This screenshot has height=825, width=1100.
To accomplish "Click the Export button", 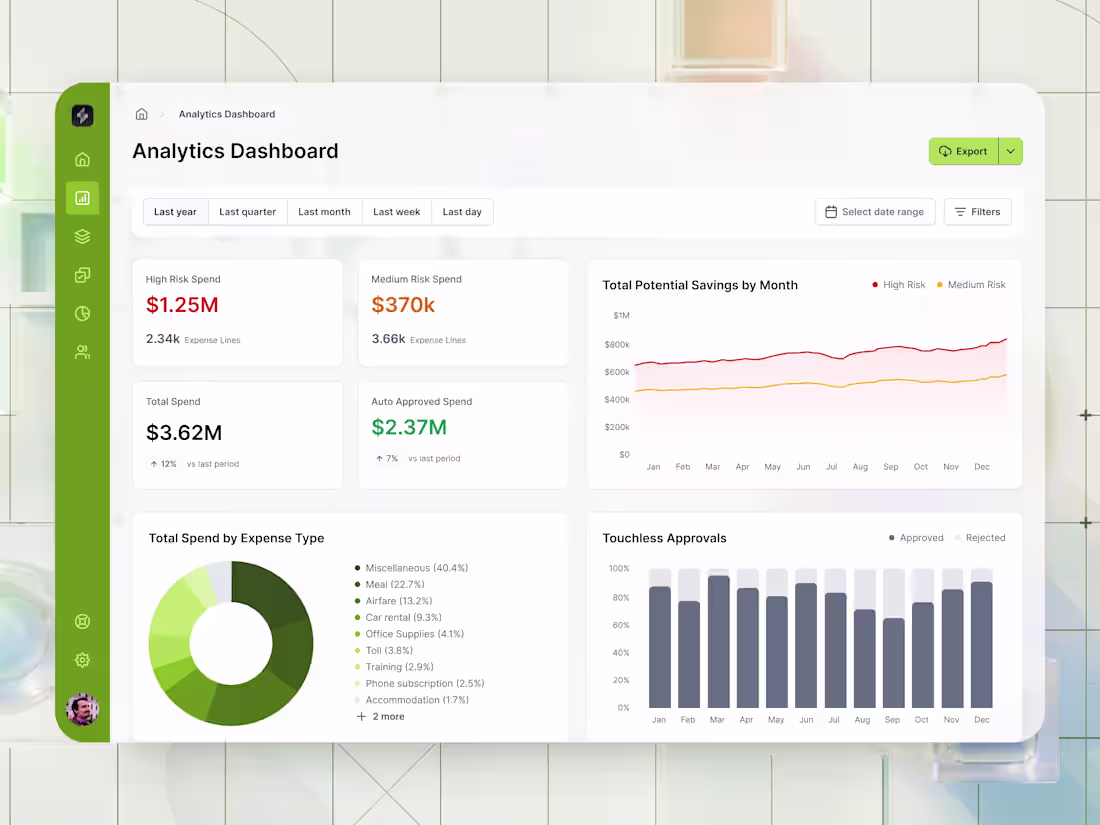I will tap(963, 151).
